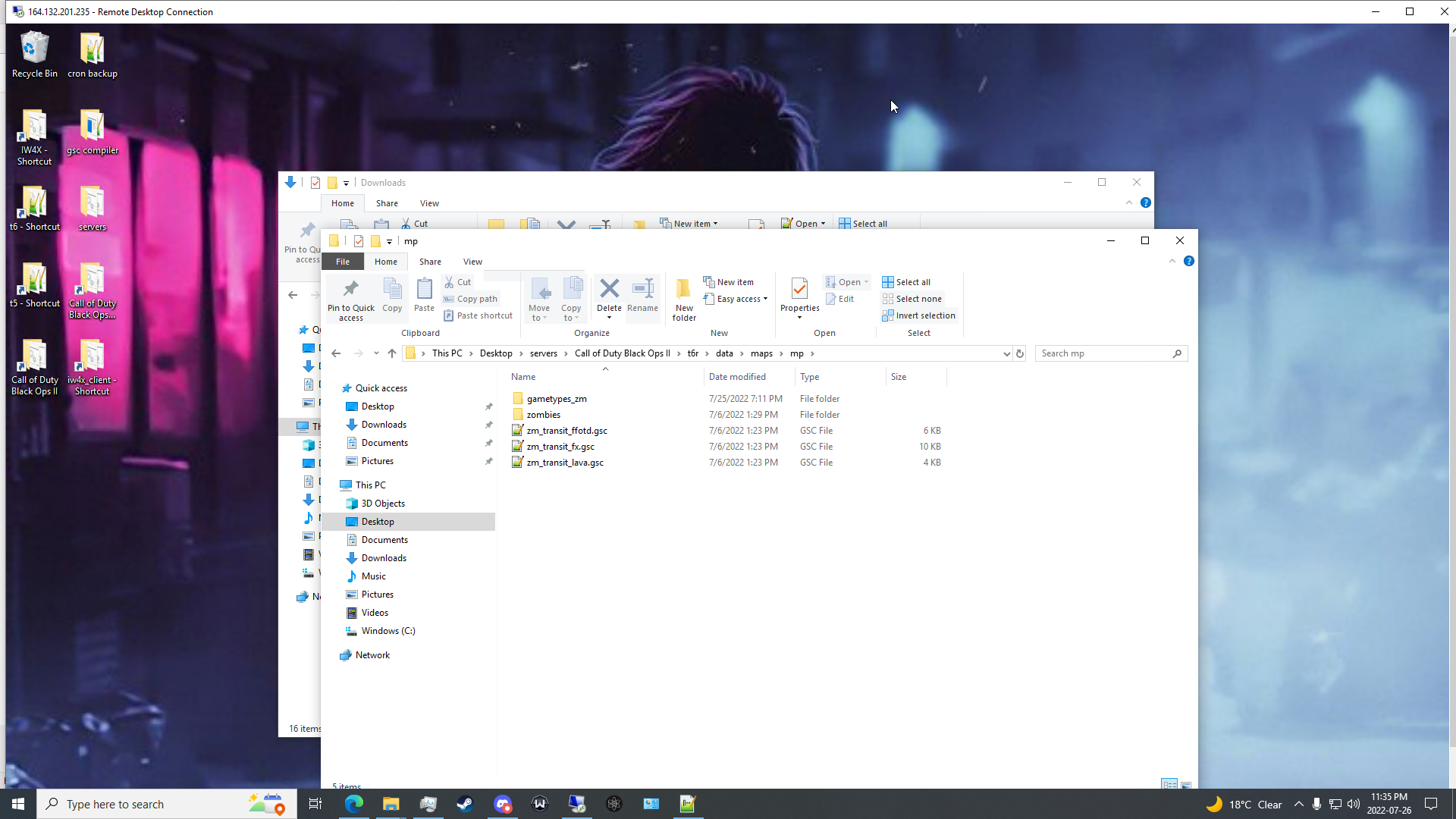
Task: Click Call of Duty Black Ops II breadcrumb
Action: coord(622,353)
